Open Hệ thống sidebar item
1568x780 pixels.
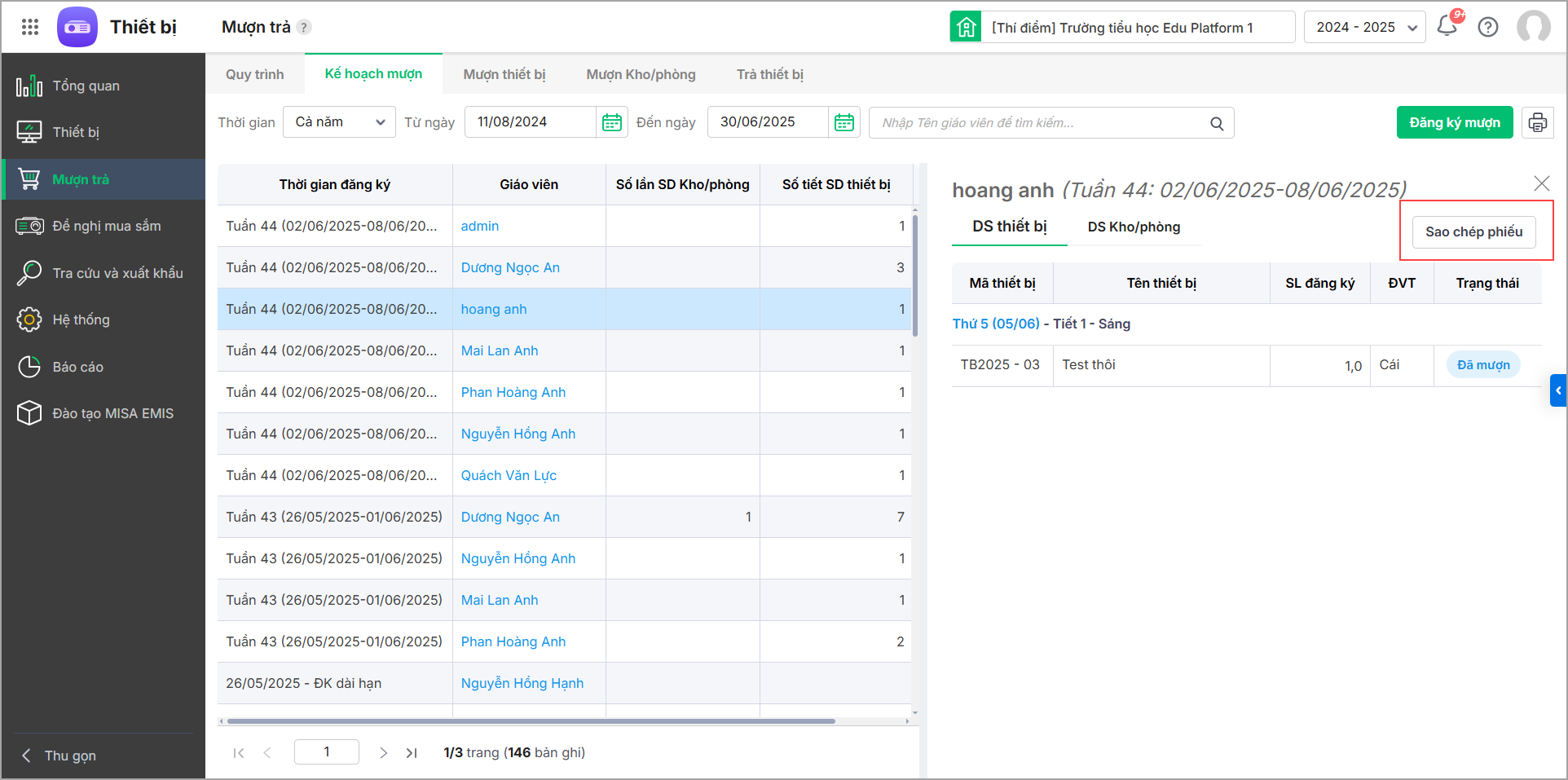(104, 319)
